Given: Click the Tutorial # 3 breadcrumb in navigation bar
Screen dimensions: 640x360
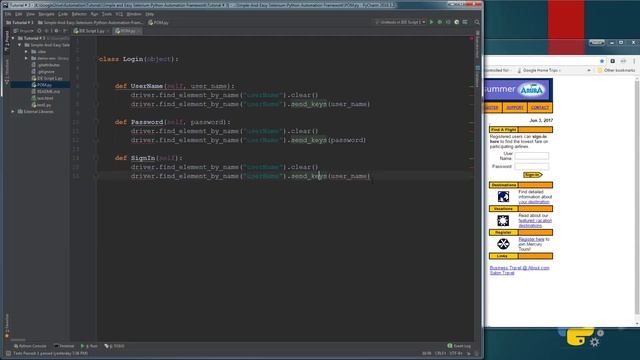Looking at the screenshot, I should click(x=20, y=22).
